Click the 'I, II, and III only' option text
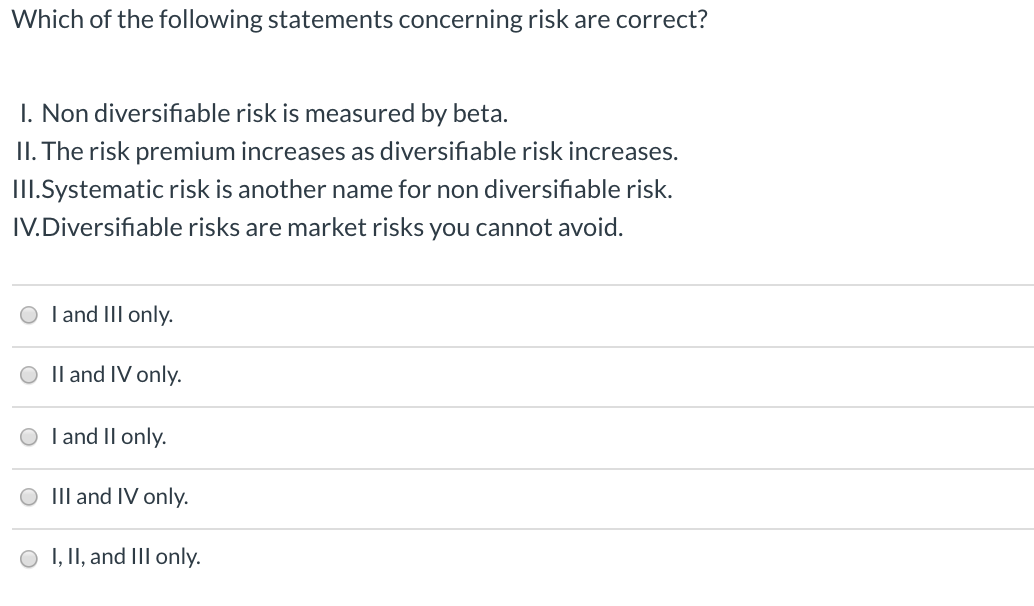The height and width of the screenshot is (606, 1034). [x=125, y=557]
